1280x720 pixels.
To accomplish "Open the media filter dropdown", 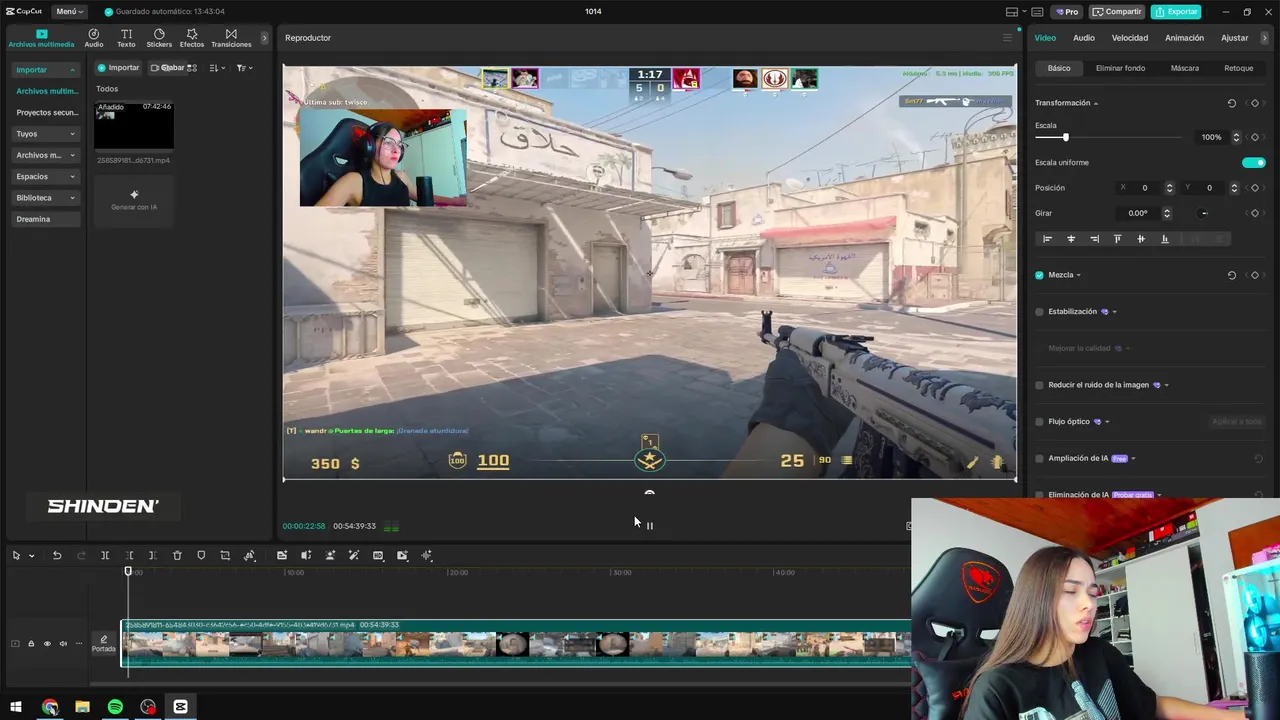I will pos(244,68).
